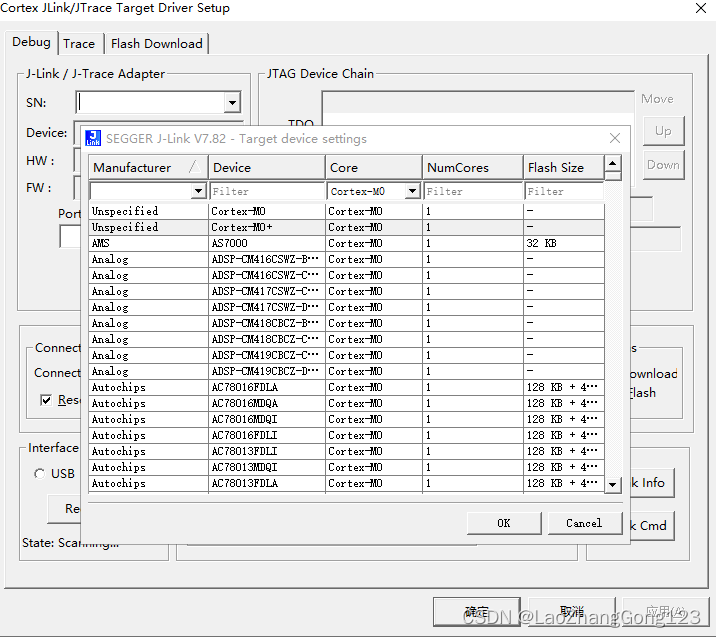Close the Target device settings dialog
716x637 pixels.
tap(615, 138)
